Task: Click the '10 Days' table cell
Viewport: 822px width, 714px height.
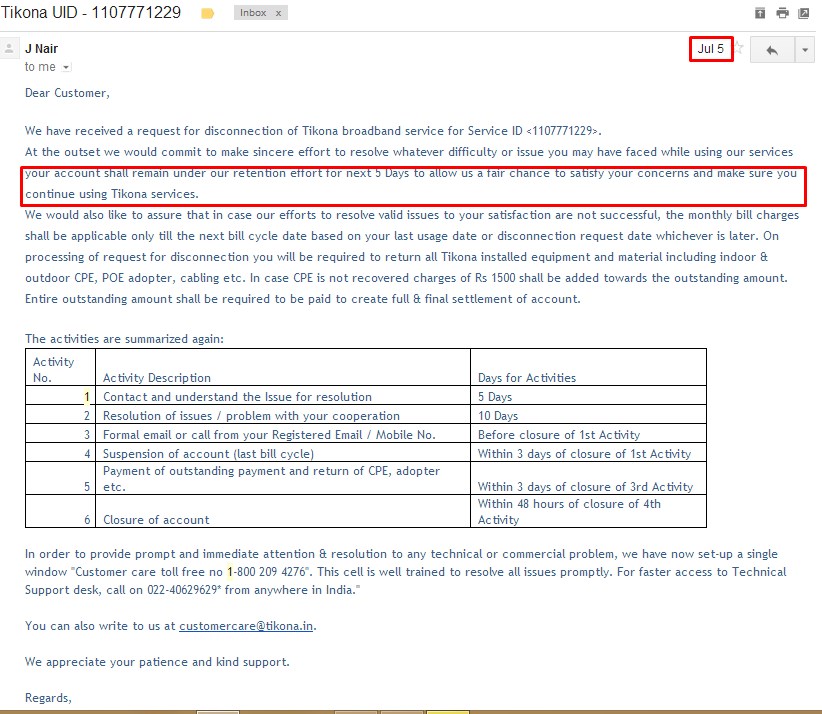Action: point(588,415)
